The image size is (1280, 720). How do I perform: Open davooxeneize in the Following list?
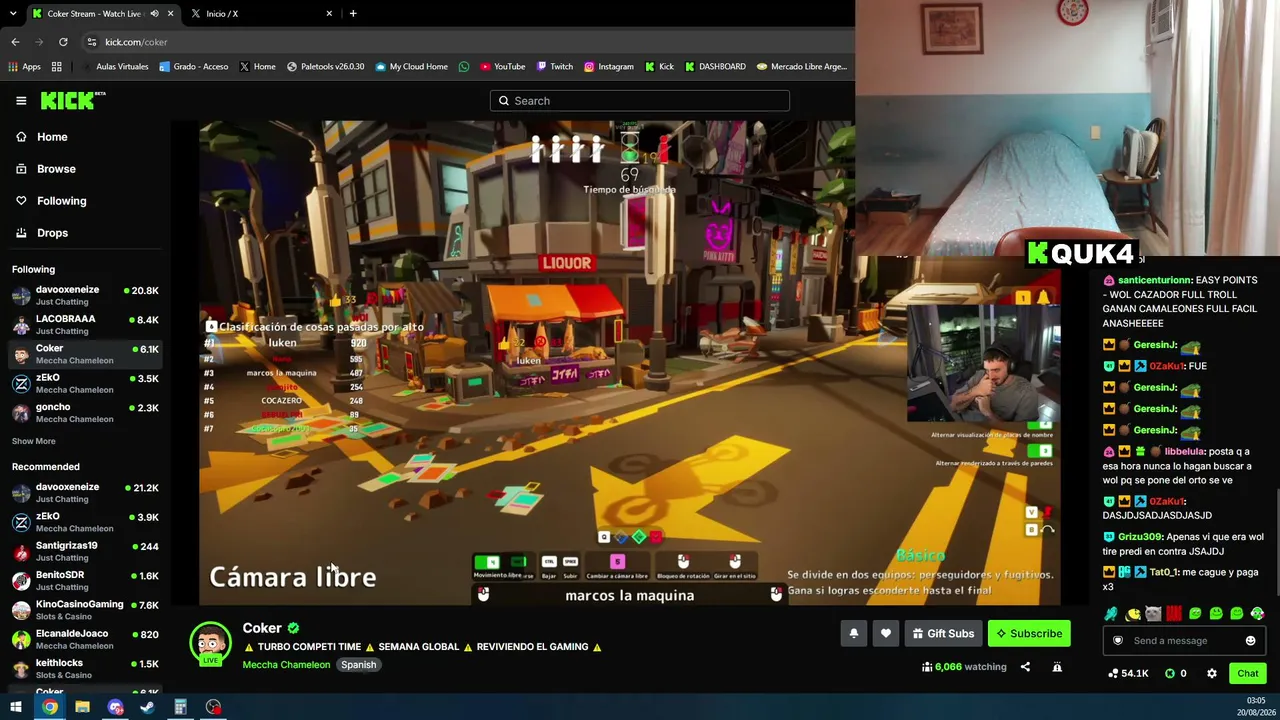85,295
